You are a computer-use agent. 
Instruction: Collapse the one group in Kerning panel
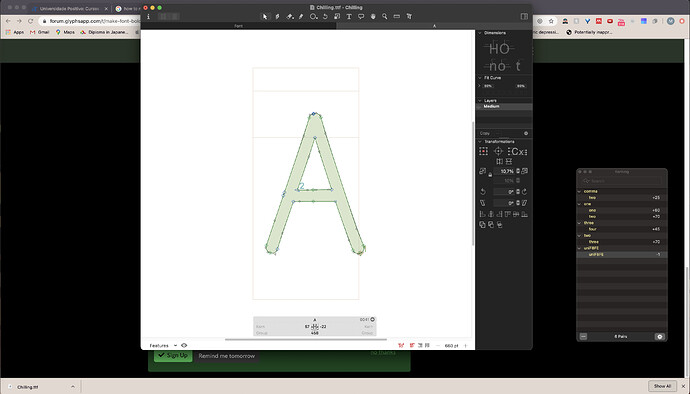point(579,204)
